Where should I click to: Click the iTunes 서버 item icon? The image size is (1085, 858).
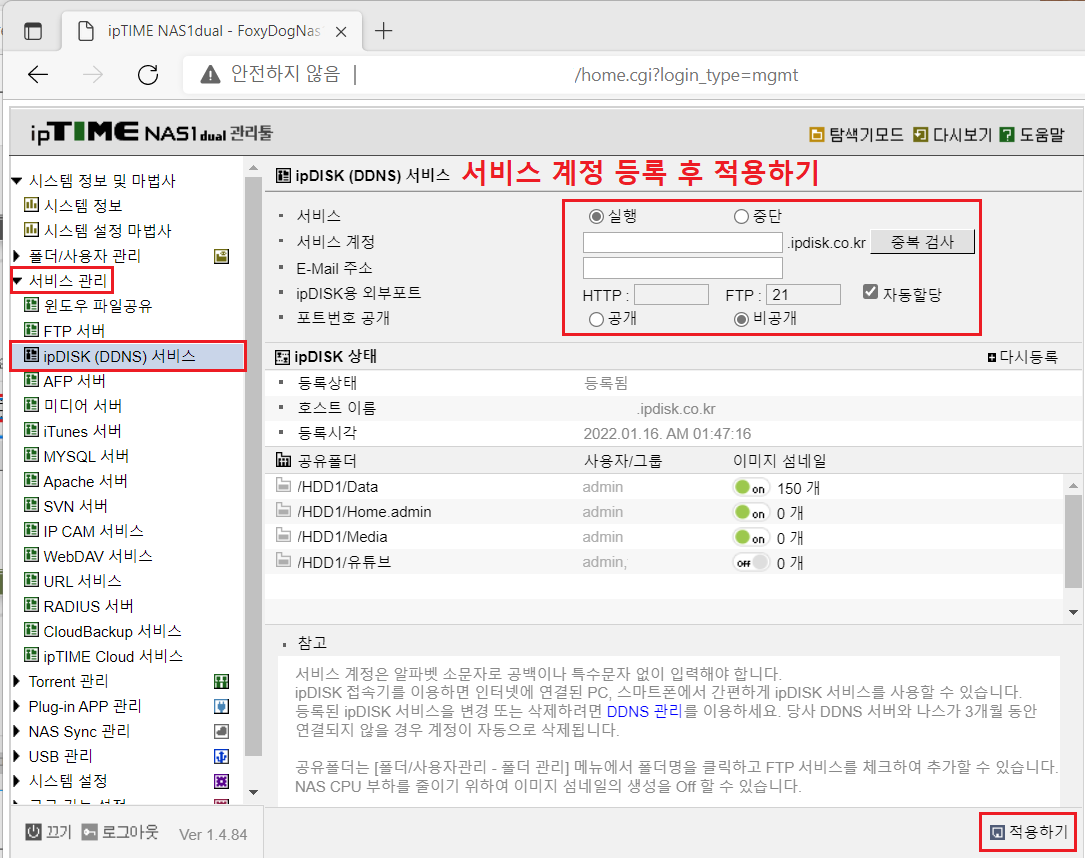31,430
